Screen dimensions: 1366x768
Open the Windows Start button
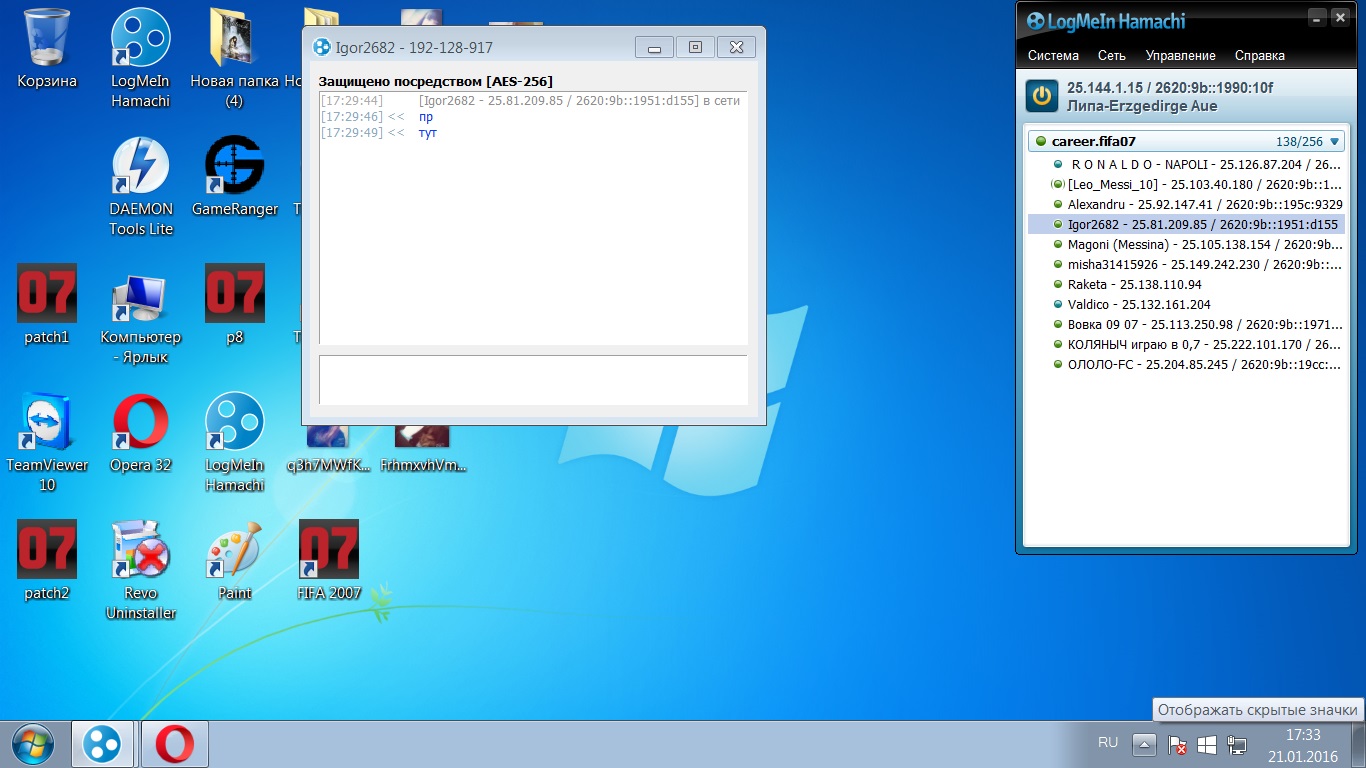coord(32,744)
